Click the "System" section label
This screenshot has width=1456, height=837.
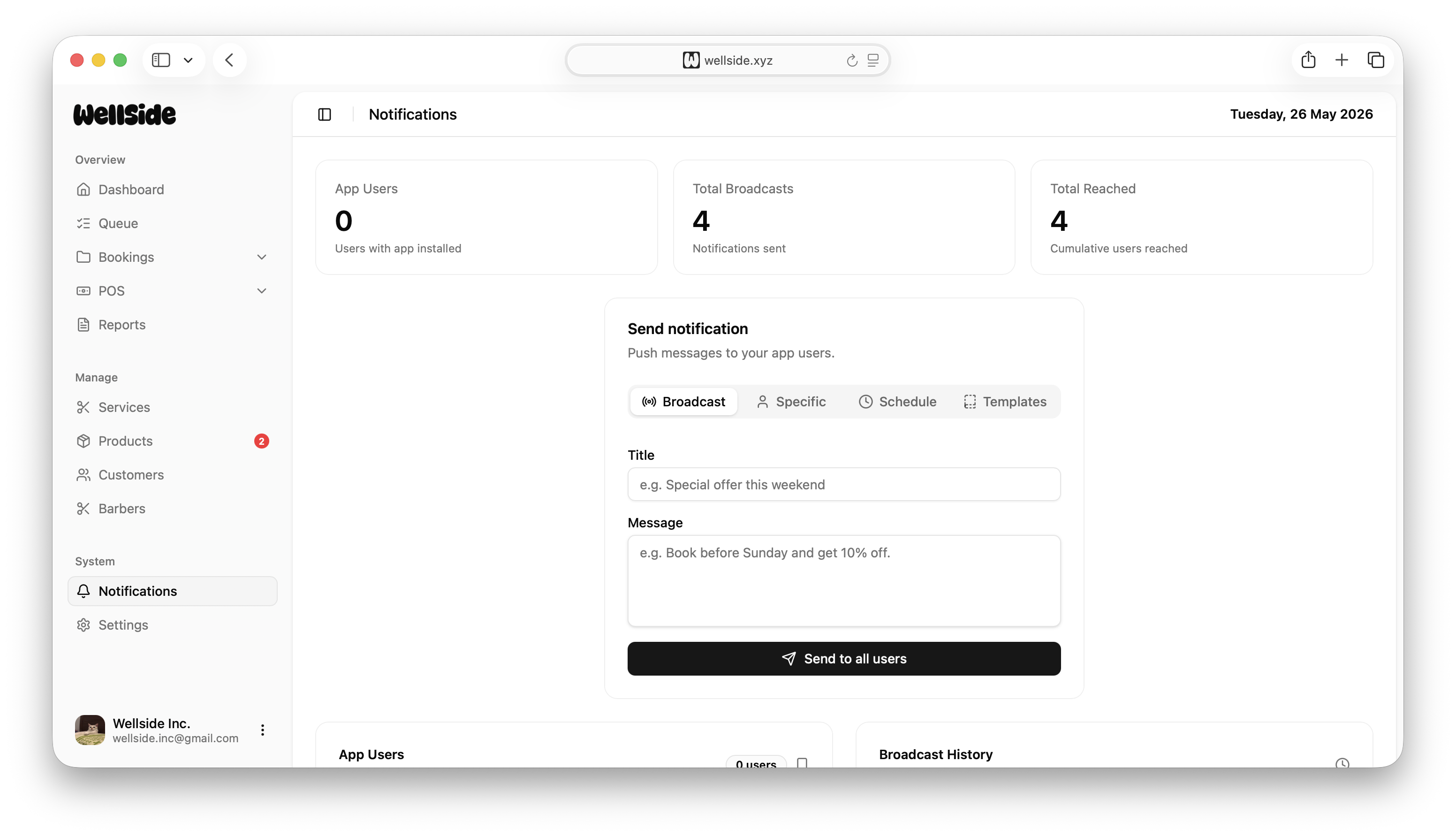[x=95, y=562]
